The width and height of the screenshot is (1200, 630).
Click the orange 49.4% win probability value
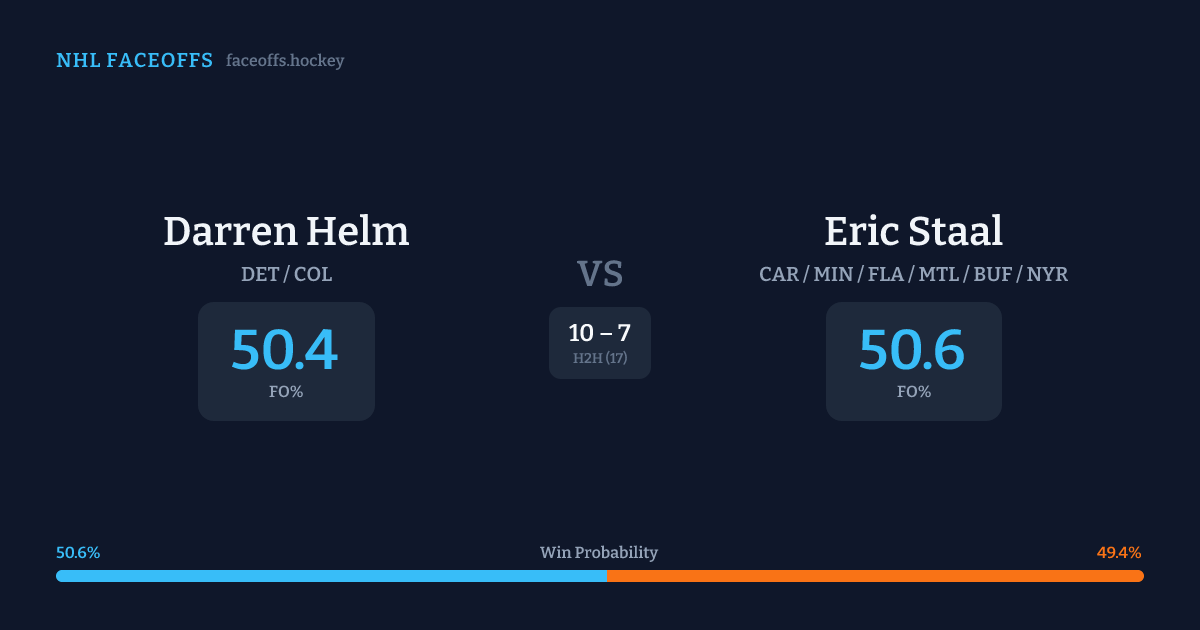click(x=1119, y=553)
